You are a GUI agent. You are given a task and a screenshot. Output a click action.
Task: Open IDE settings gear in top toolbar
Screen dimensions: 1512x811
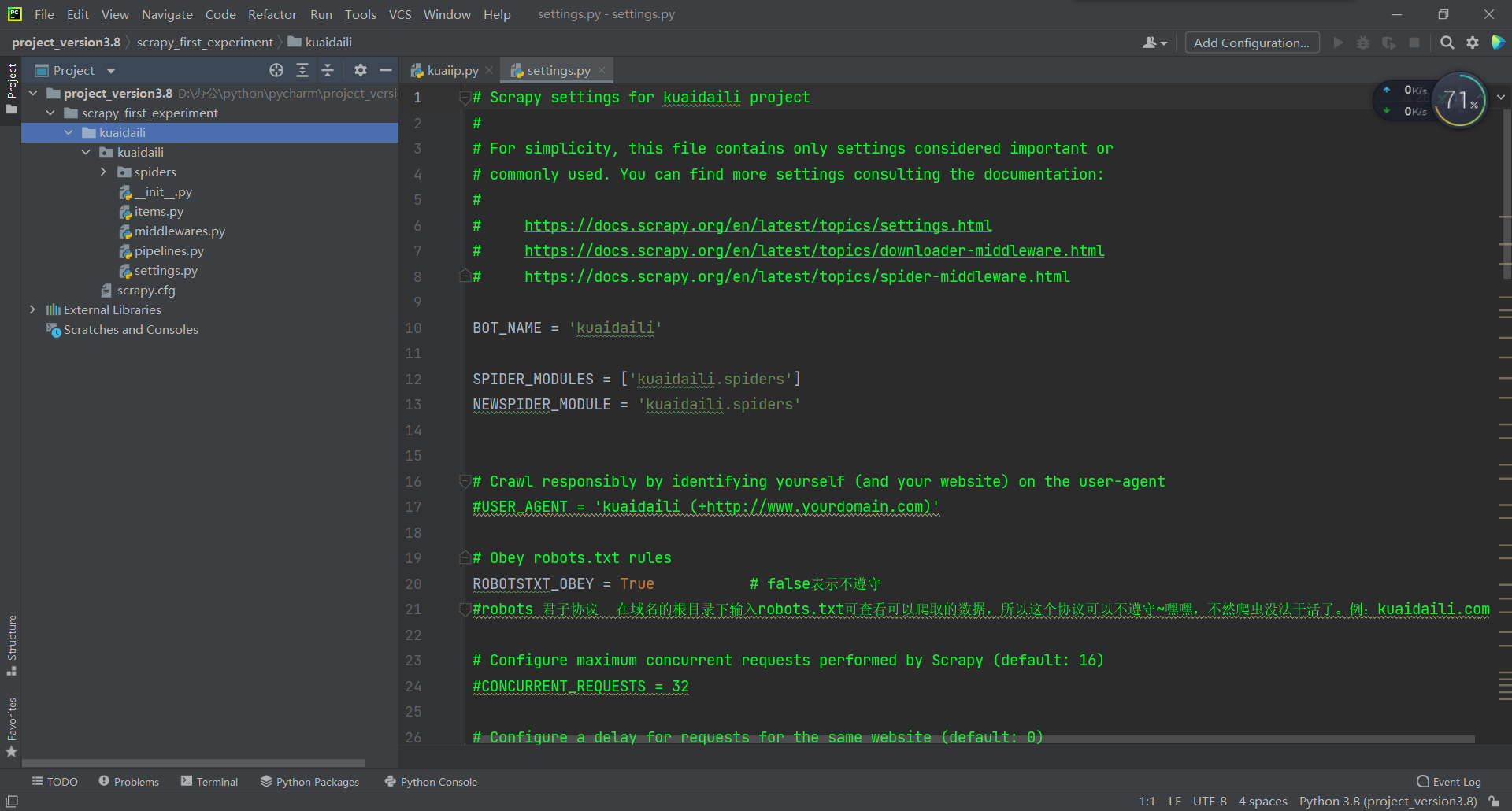pyautogui.click(x=1473, y=43)
